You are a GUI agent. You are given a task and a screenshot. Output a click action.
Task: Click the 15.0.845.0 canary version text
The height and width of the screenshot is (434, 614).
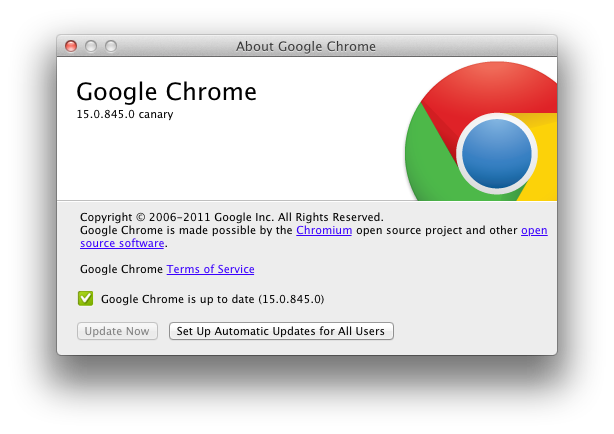124,115
